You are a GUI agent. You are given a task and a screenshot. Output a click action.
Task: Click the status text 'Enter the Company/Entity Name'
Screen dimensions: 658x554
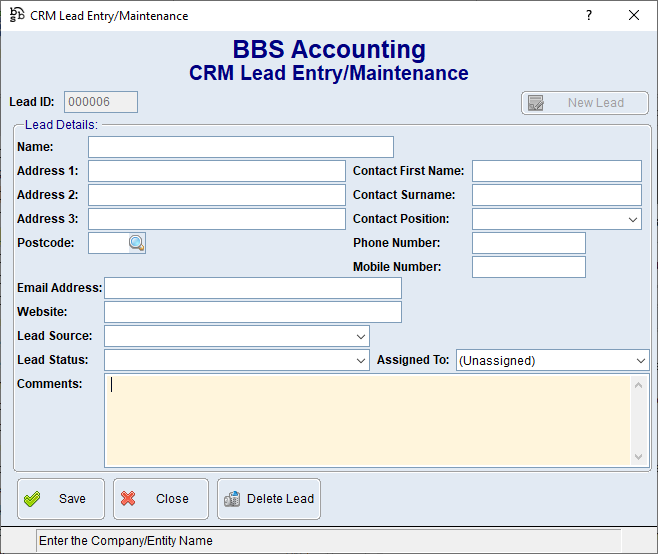pos(126,541)
